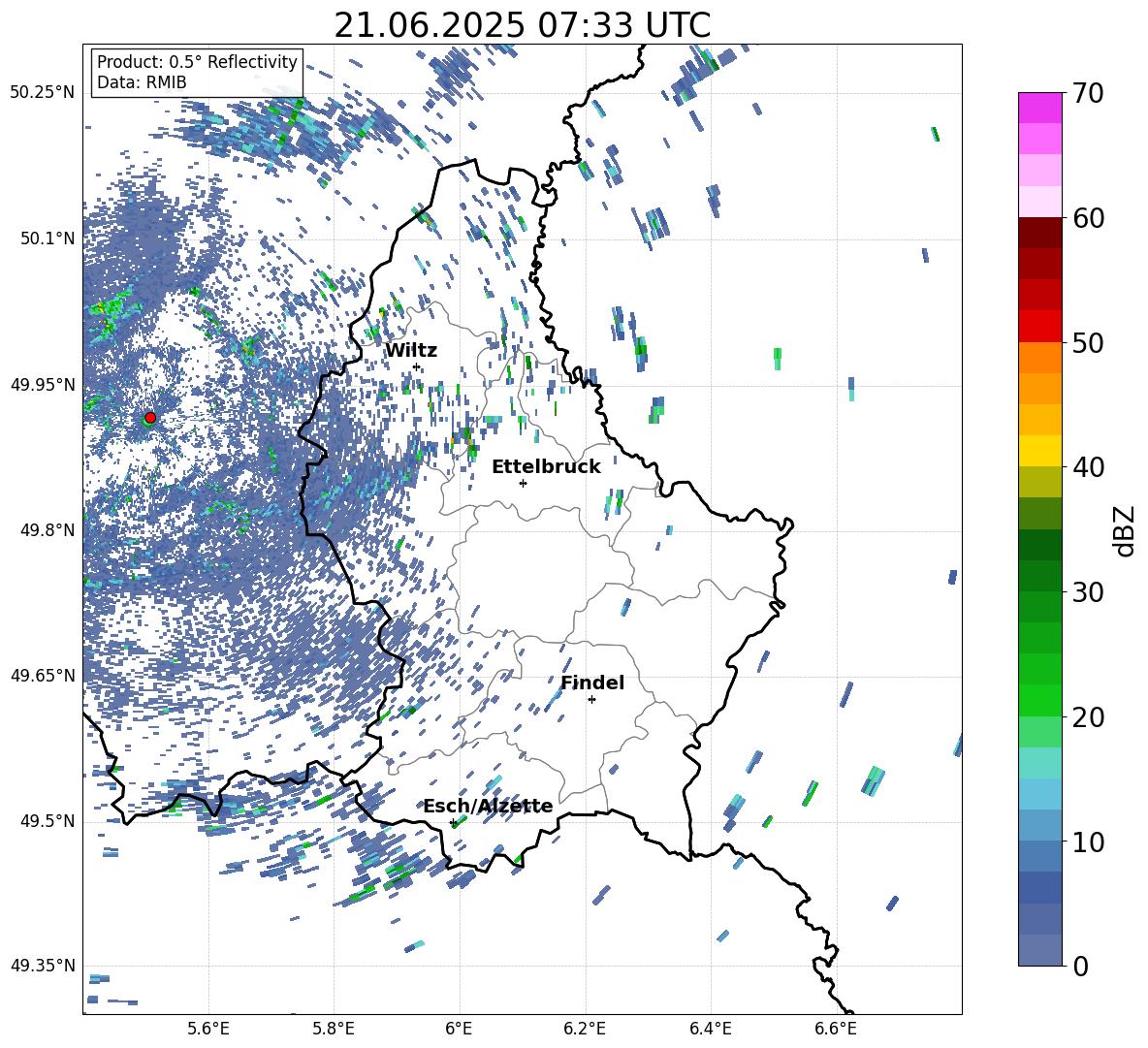Viewport: 1148px width, 1048px height.
Task: Click the 5.8°E longitude label
Action: tap(334, 1029)
